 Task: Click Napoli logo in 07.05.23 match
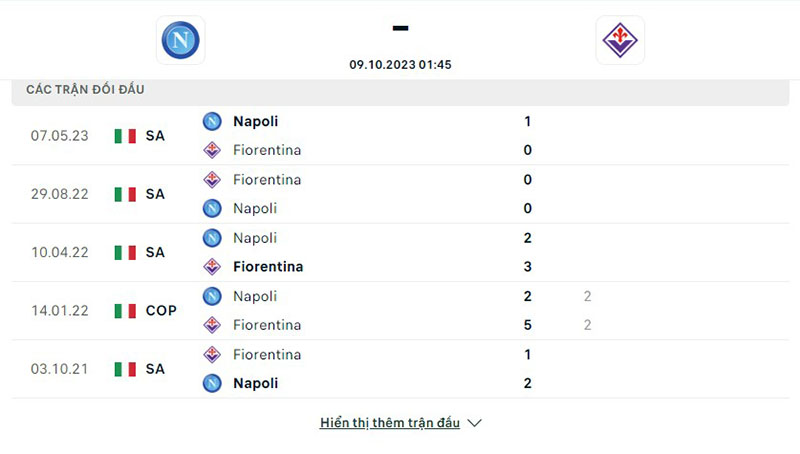(x=212, y=121)
